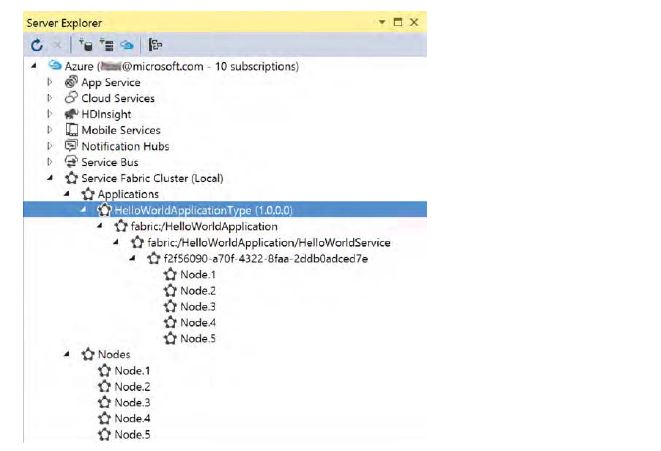Collapse the Nodes tree arrow
661x451 pixels.
point(67,354)
